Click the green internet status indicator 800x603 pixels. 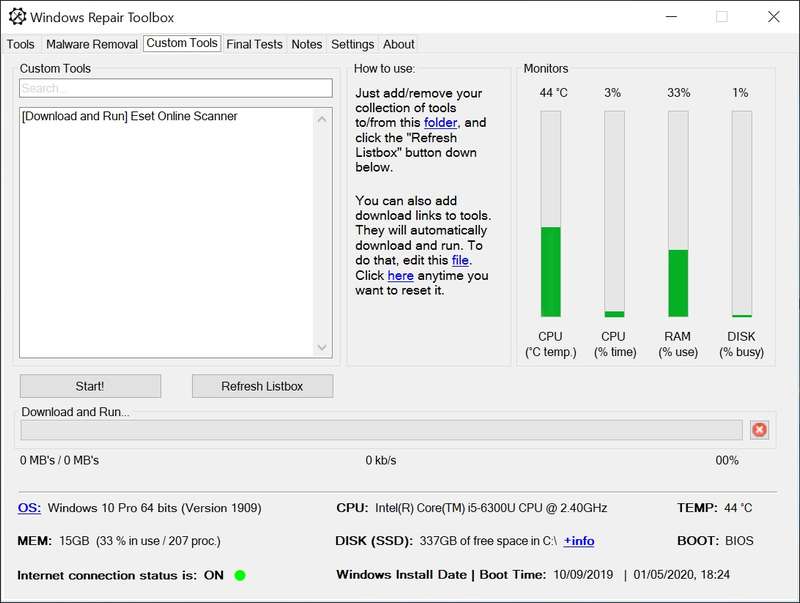tap(240, 575)
